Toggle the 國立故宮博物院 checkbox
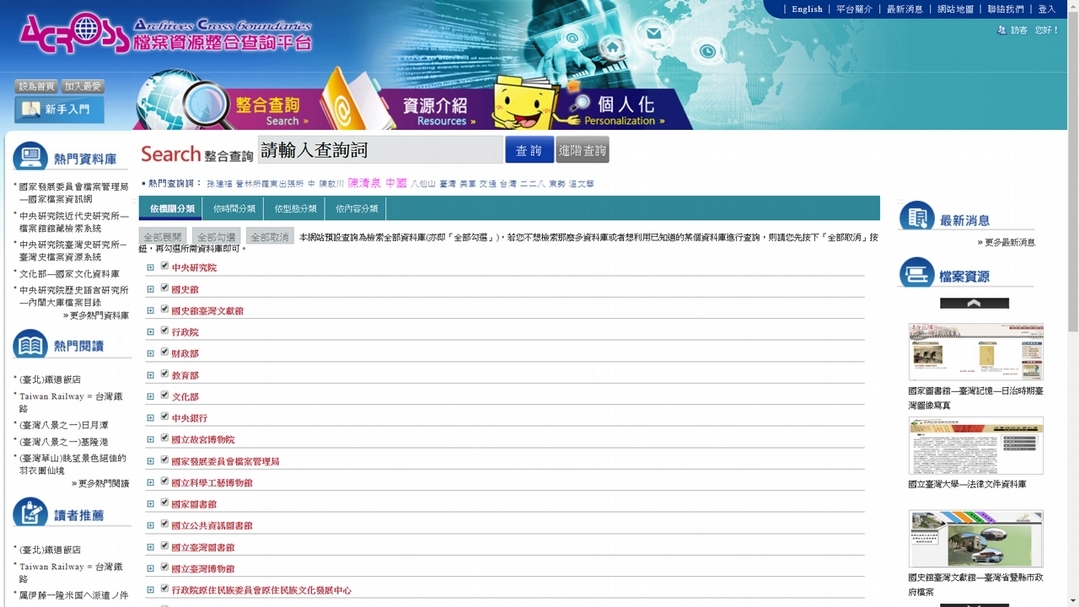 tap(164, 438)
